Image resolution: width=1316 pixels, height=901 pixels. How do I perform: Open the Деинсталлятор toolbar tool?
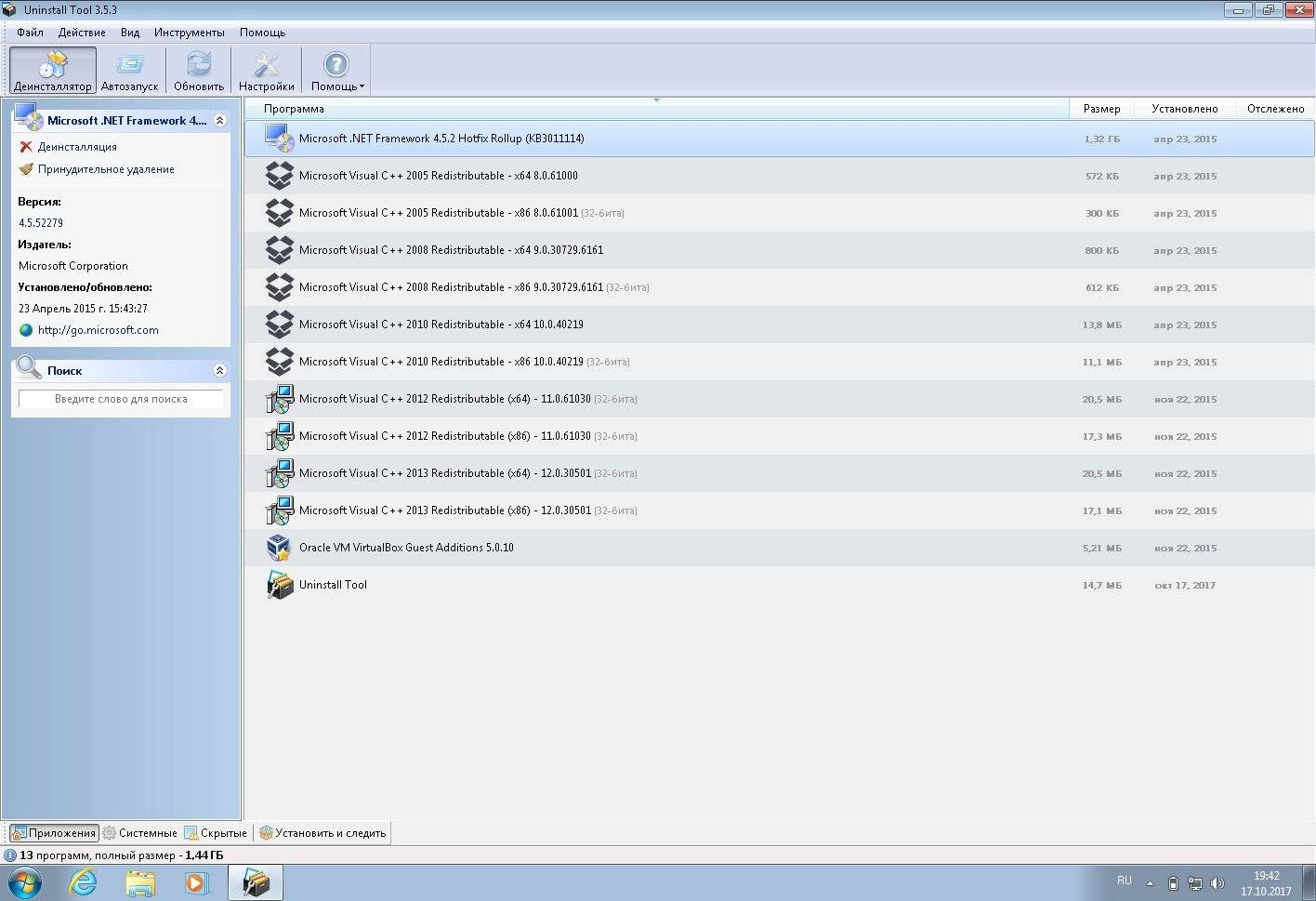53,72
